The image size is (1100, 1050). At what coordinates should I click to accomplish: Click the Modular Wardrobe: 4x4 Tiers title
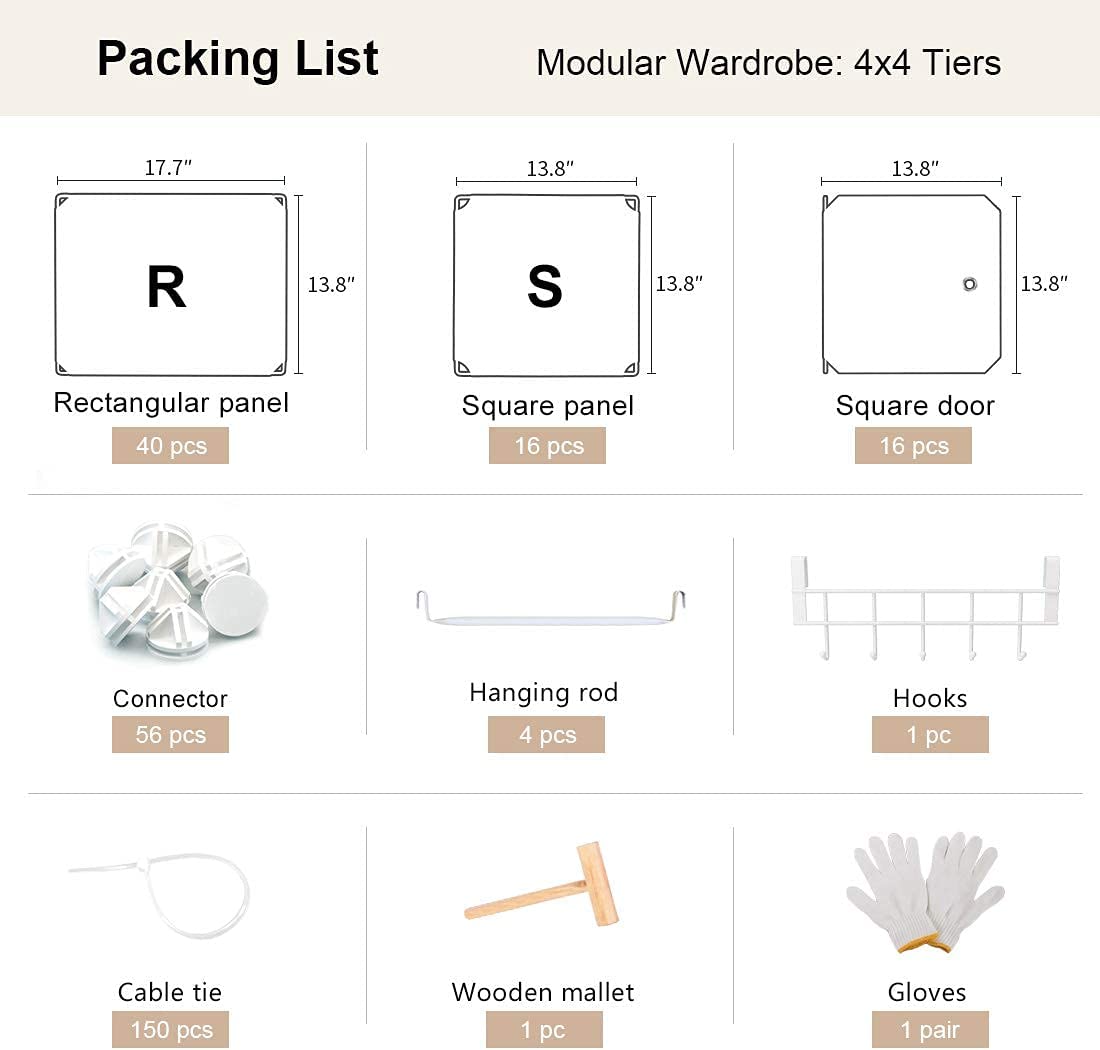point(768,62)
